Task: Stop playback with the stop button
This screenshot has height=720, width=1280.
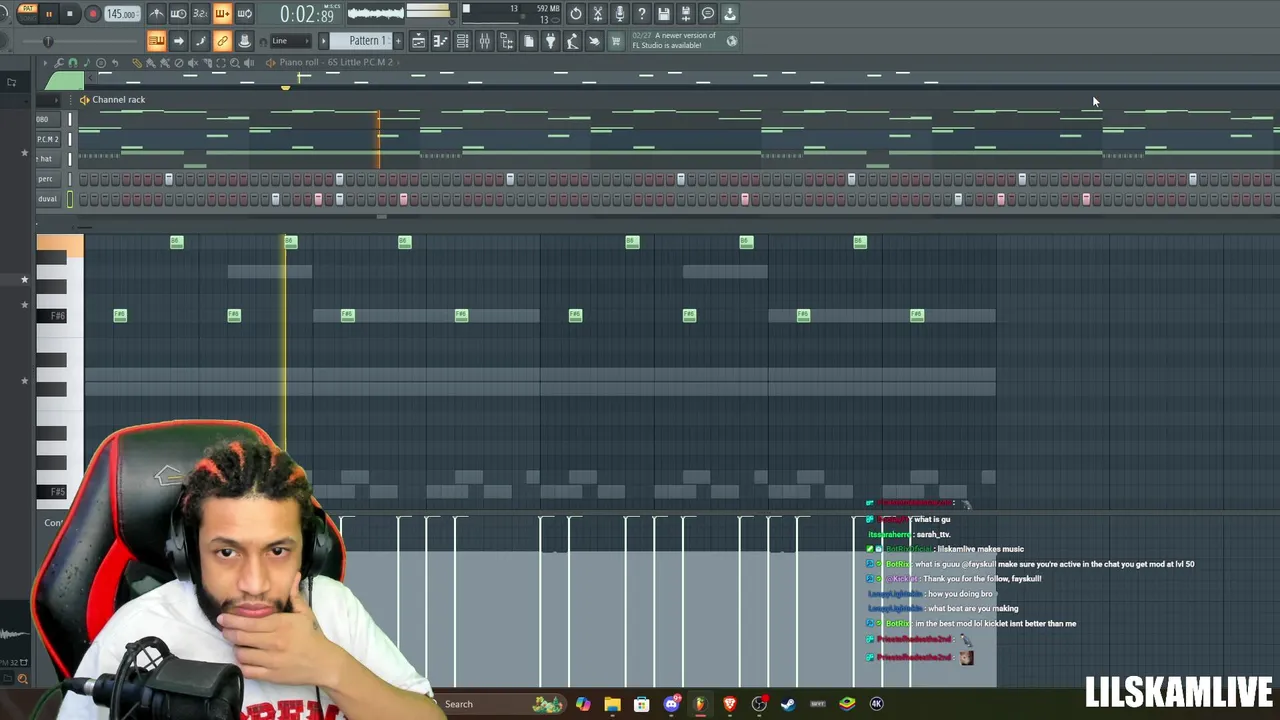Action: pyautogui.click(x=70, y=14)
